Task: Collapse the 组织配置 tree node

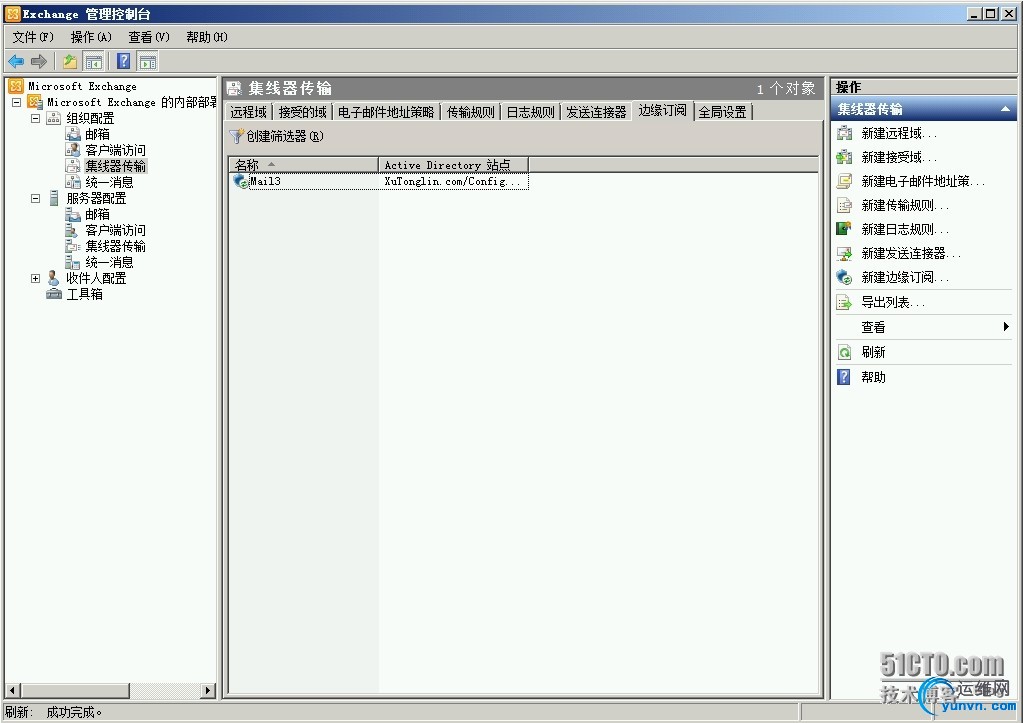Action: pos(35,118)
